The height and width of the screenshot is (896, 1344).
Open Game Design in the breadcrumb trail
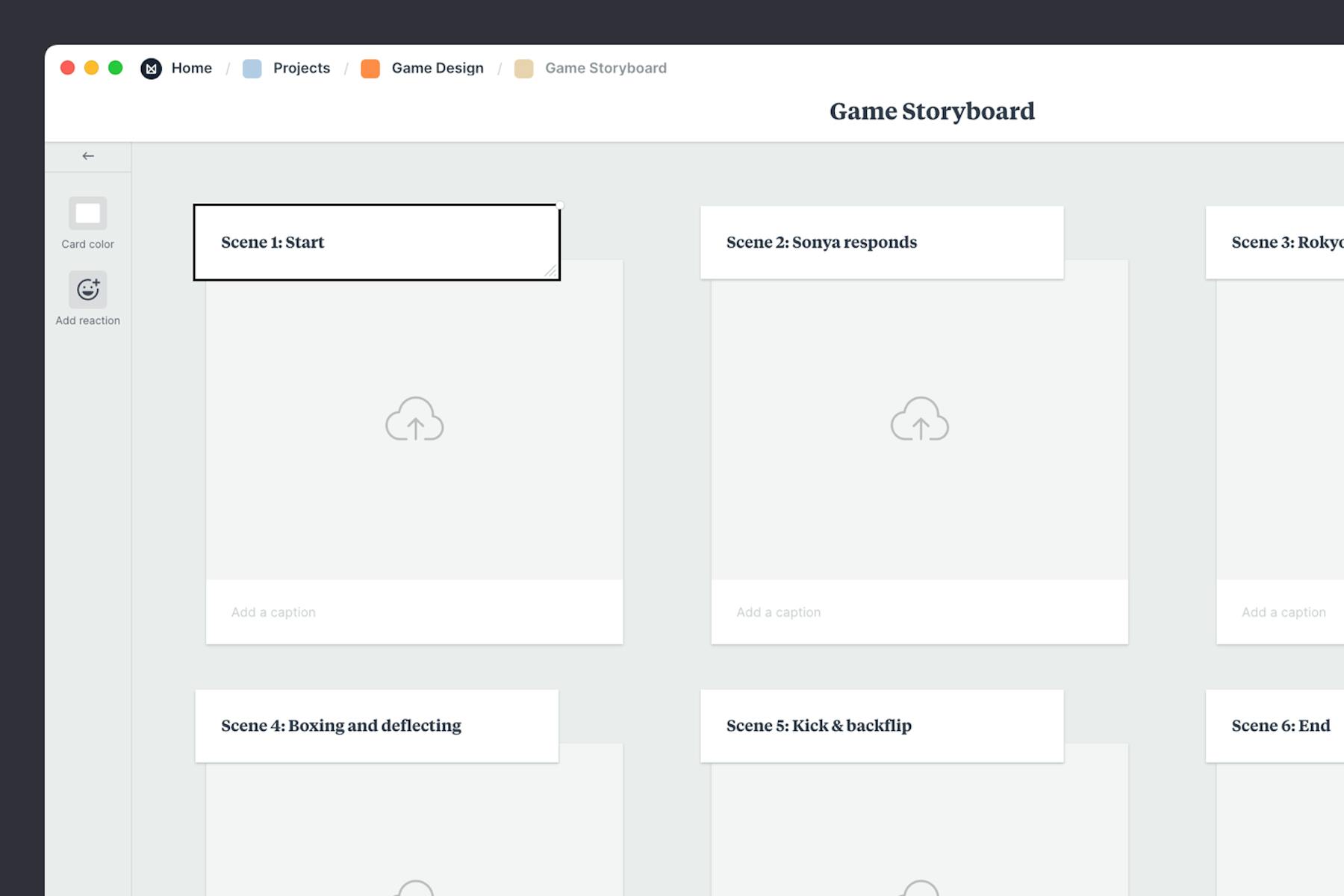coord(438,68)
